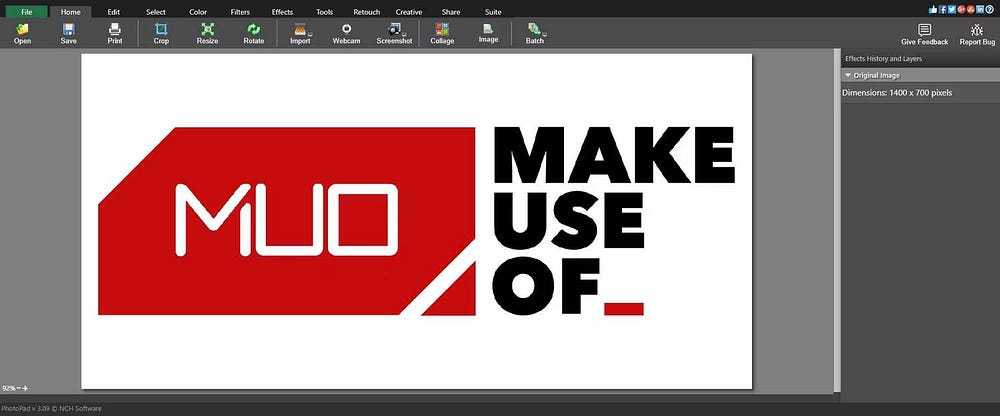Switch to the Retouch tab
1000x416 pixels.
(x=366, y=11)
